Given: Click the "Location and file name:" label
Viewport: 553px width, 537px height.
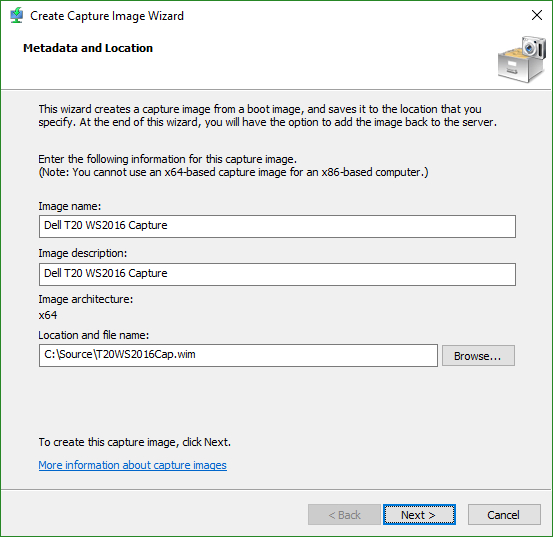Looking at the screenshot, I should pyautogui.click(x=93, y=335).
